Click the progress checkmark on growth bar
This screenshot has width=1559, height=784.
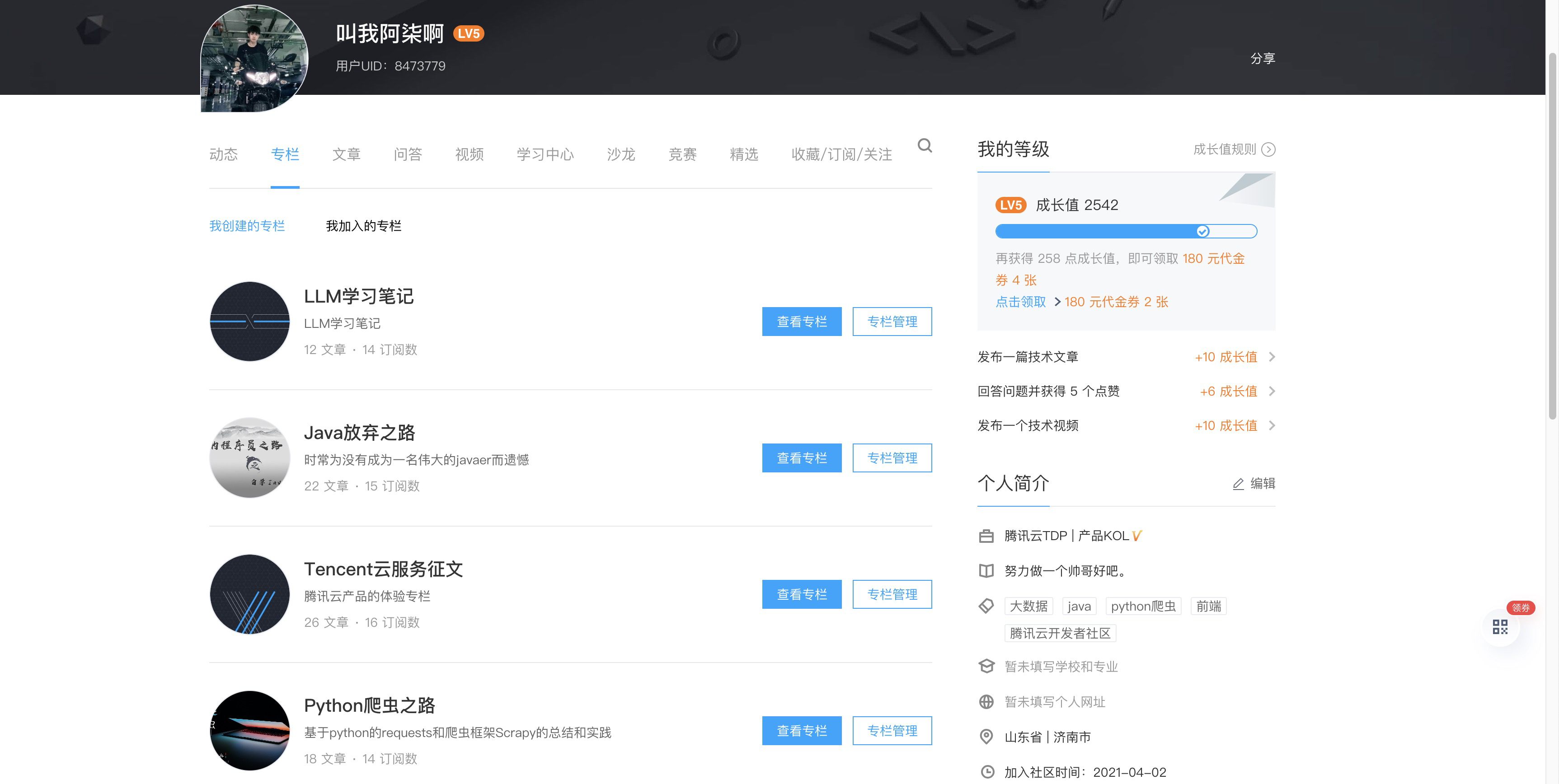click(1202, 231)
